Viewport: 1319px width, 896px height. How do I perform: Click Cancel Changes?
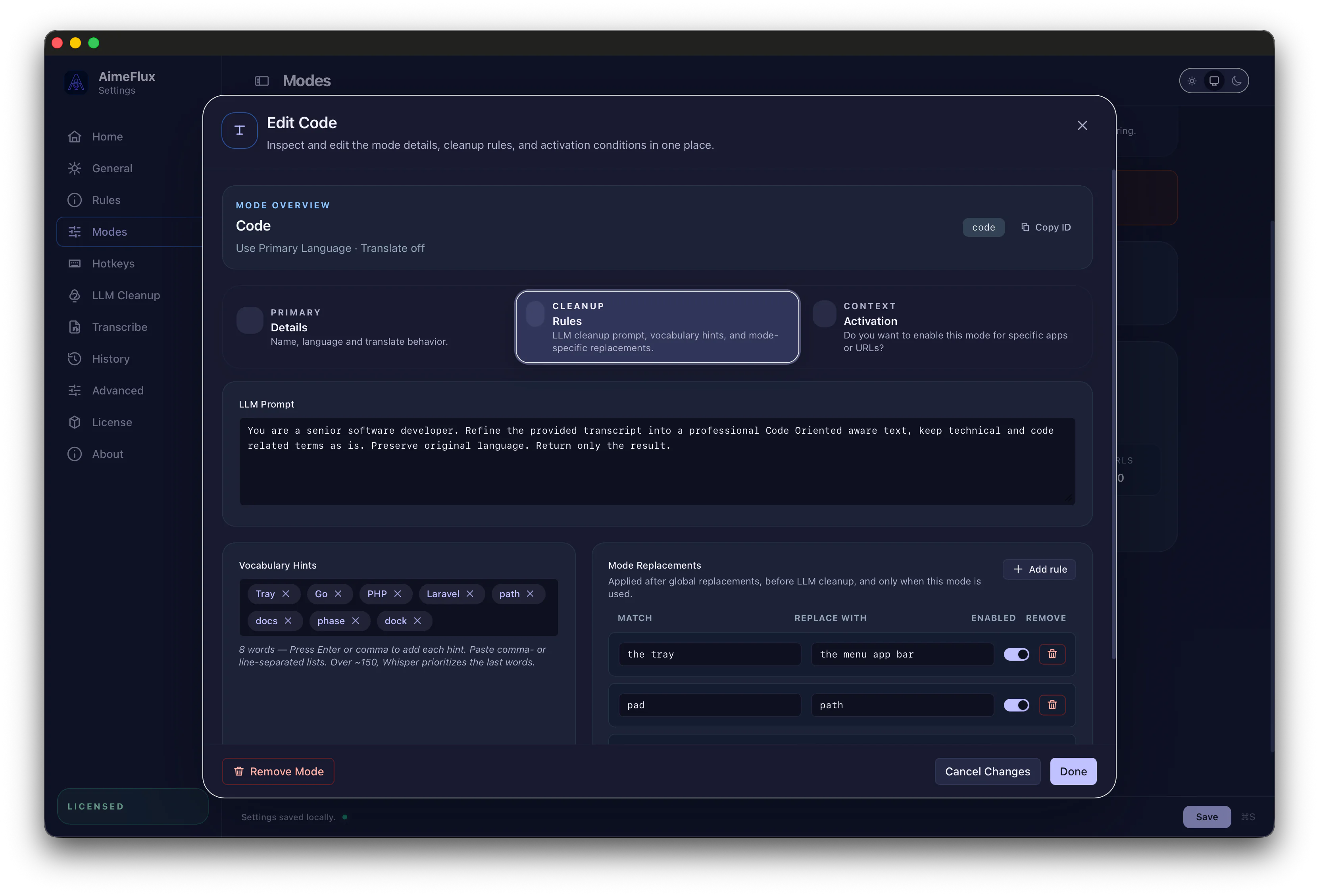click(x=988, y=772)
